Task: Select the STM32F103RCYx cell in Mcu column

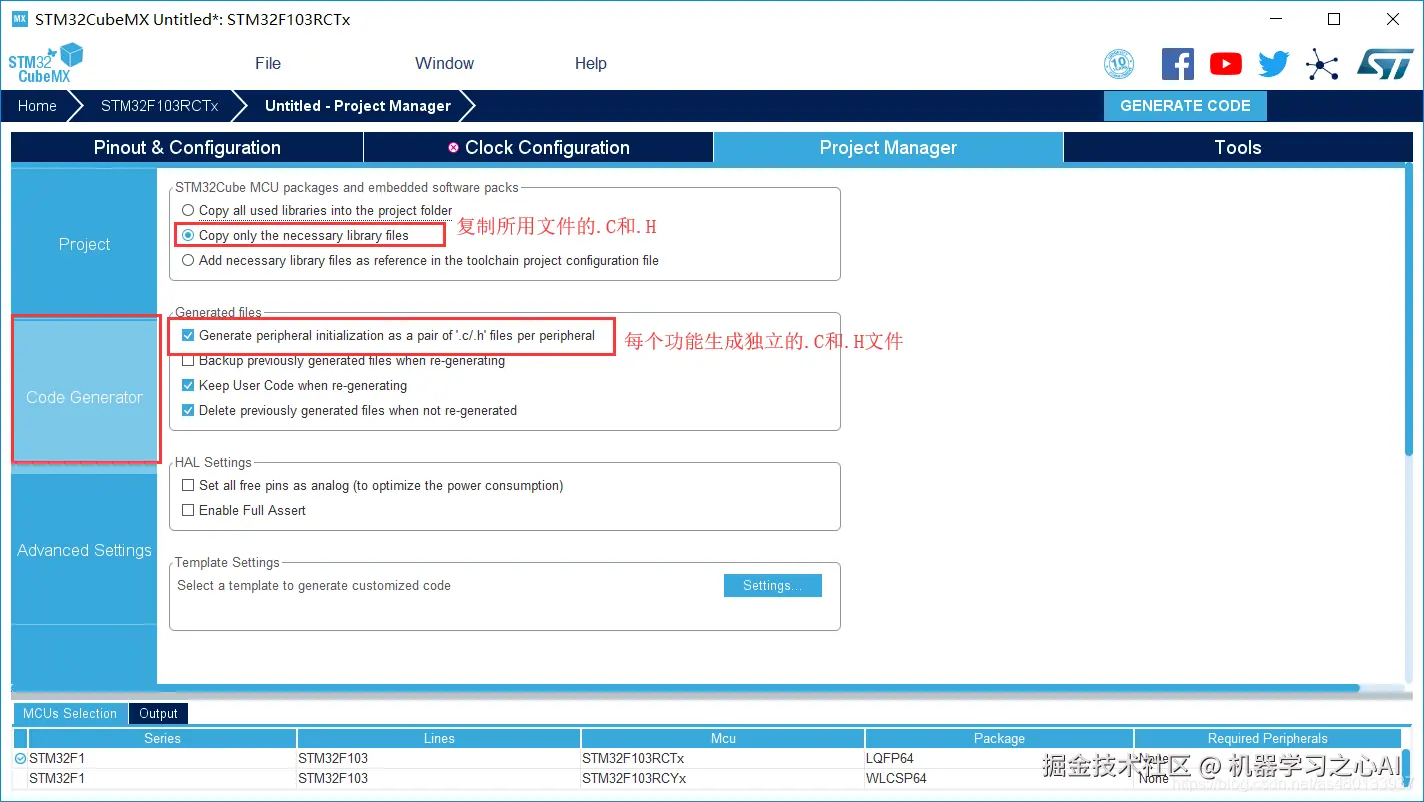Action: point(723,778)
